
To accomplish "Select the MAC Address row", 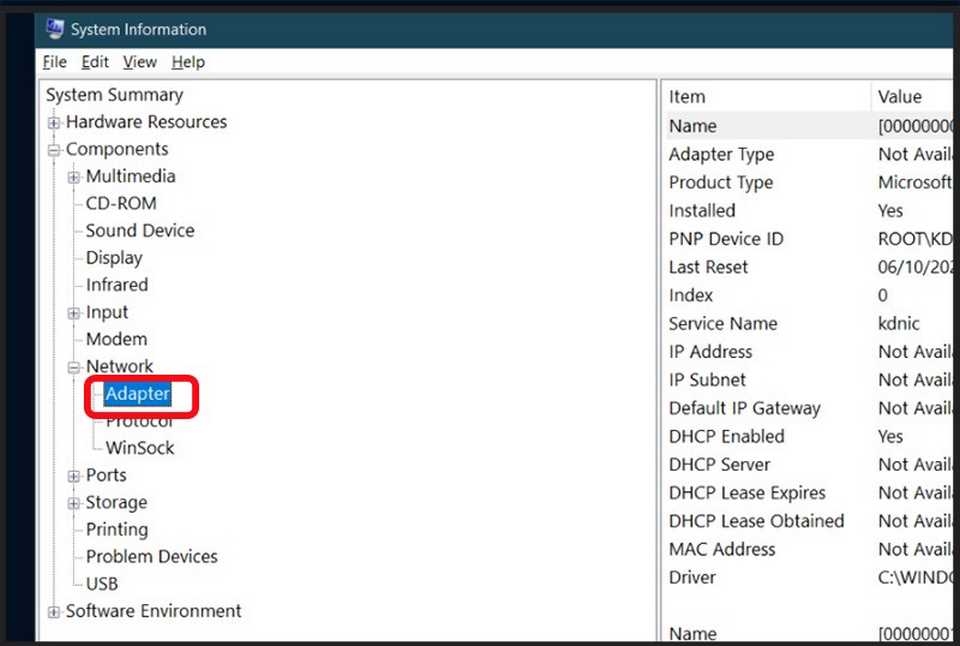I will pyautogui.click(x=722, y=549).
